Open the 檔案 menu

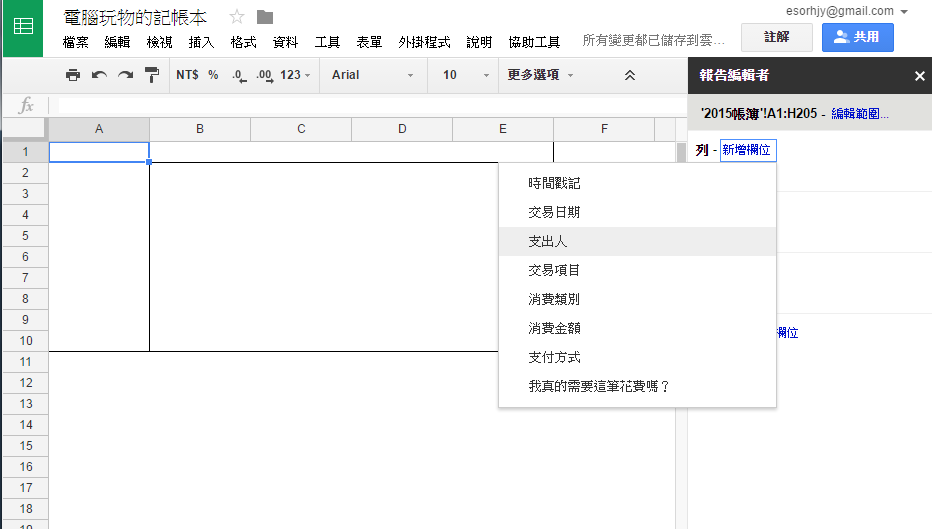click(x=75, y=42)
